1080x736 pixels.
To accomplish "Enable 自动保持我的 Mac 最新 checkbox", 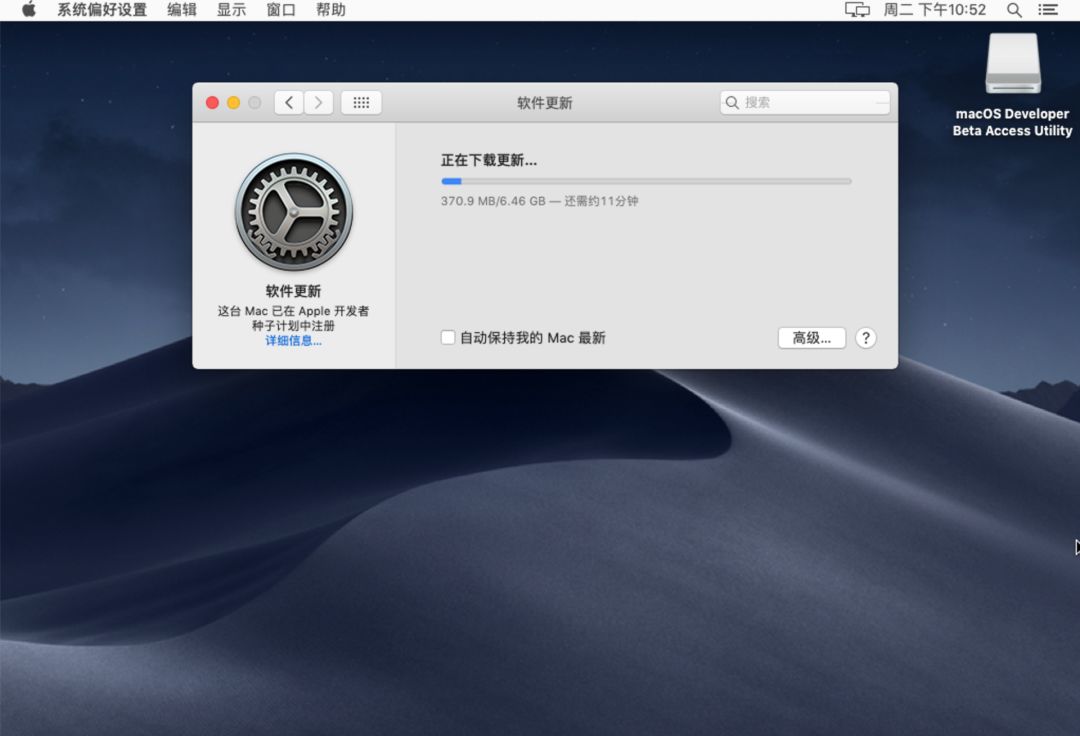I will coord(447,338).
